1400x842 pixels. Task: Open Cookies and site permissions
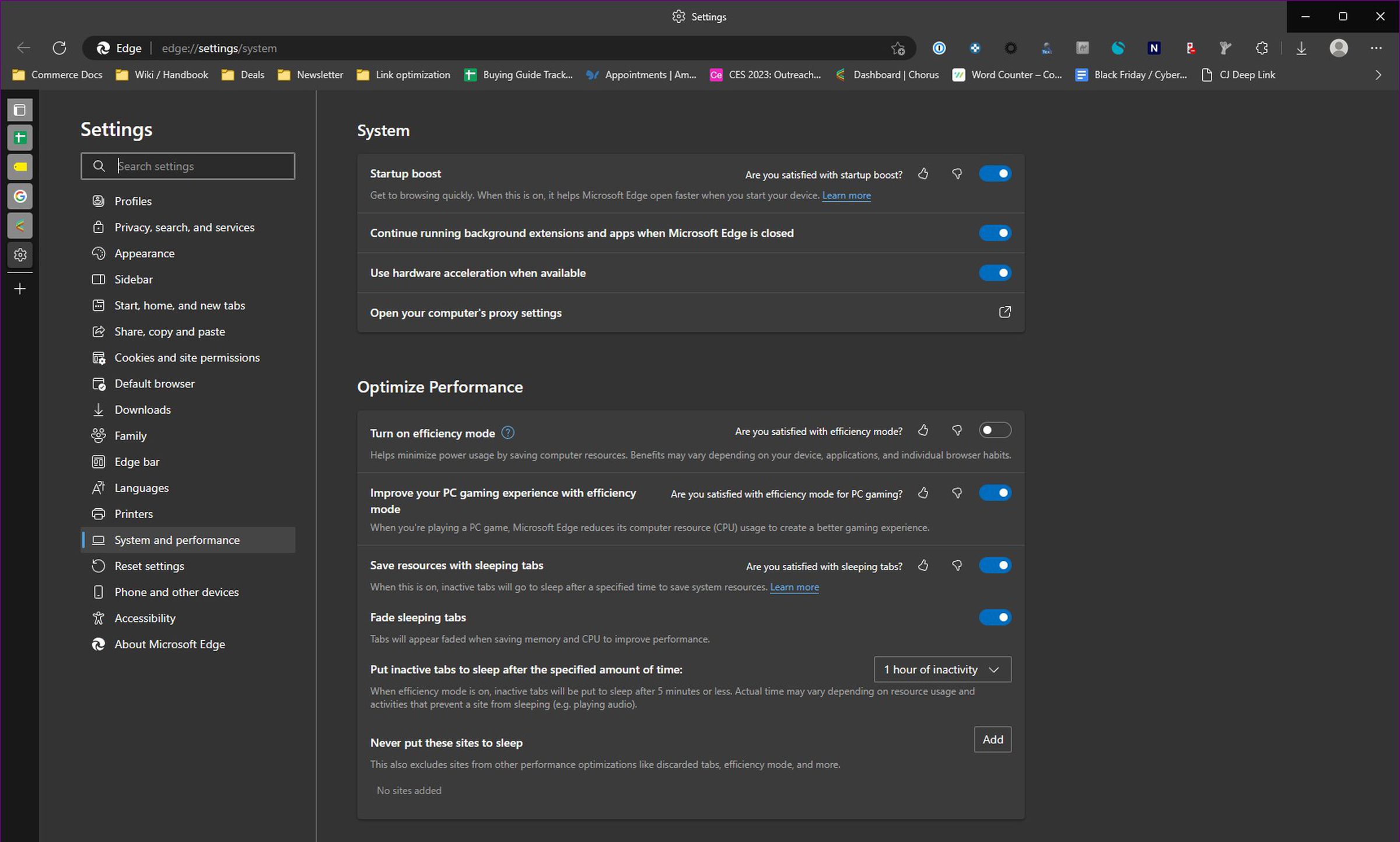(x=187, y=357)
